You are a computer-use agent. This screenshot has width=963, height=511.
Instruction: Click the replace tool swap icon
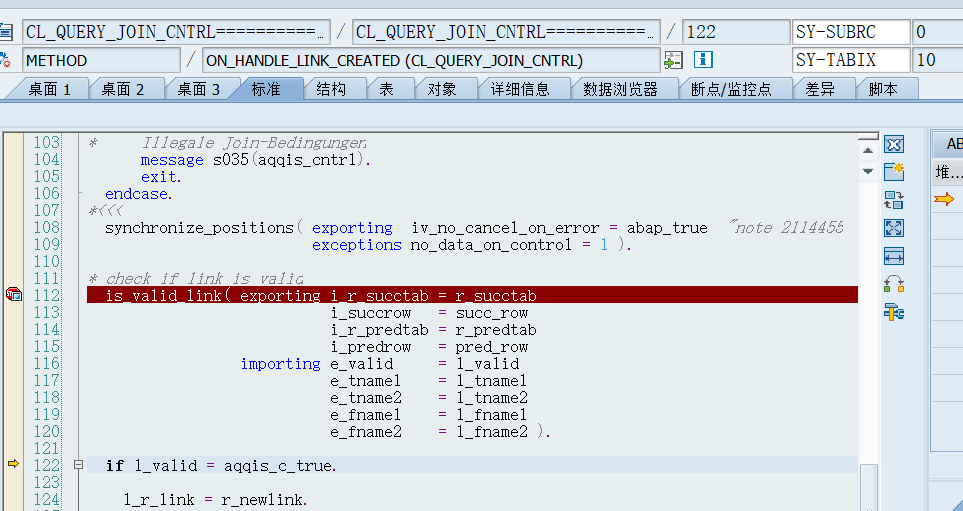pos(894,200)
